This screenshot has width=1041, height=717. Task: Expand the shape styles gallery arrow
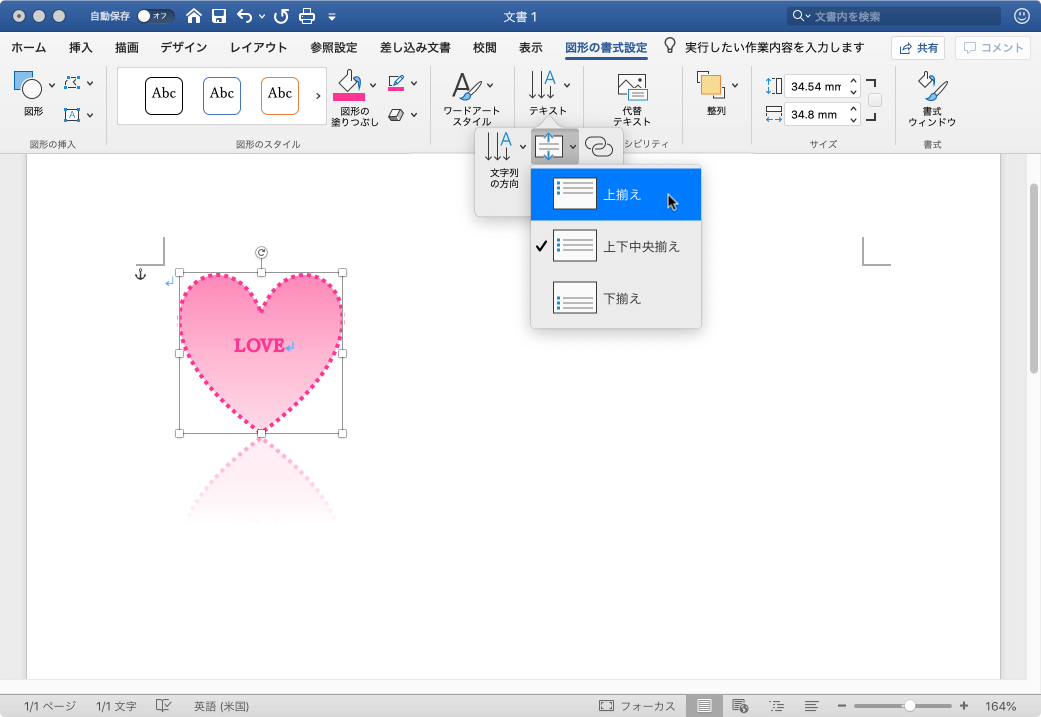coord(318,96)
